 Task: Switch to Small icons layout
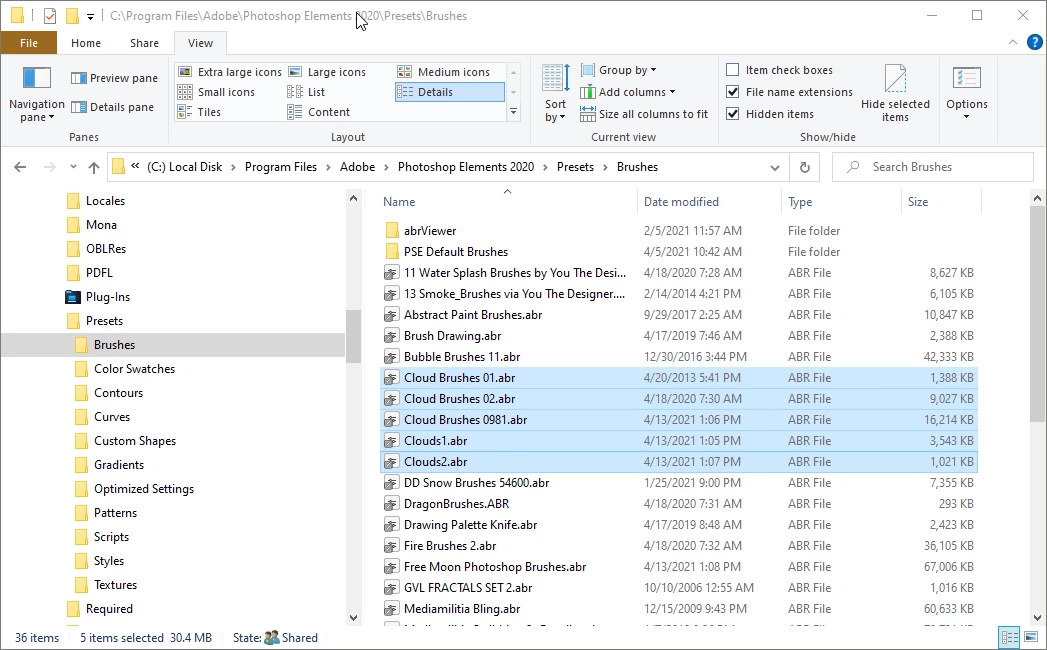(x=216, y=92)
